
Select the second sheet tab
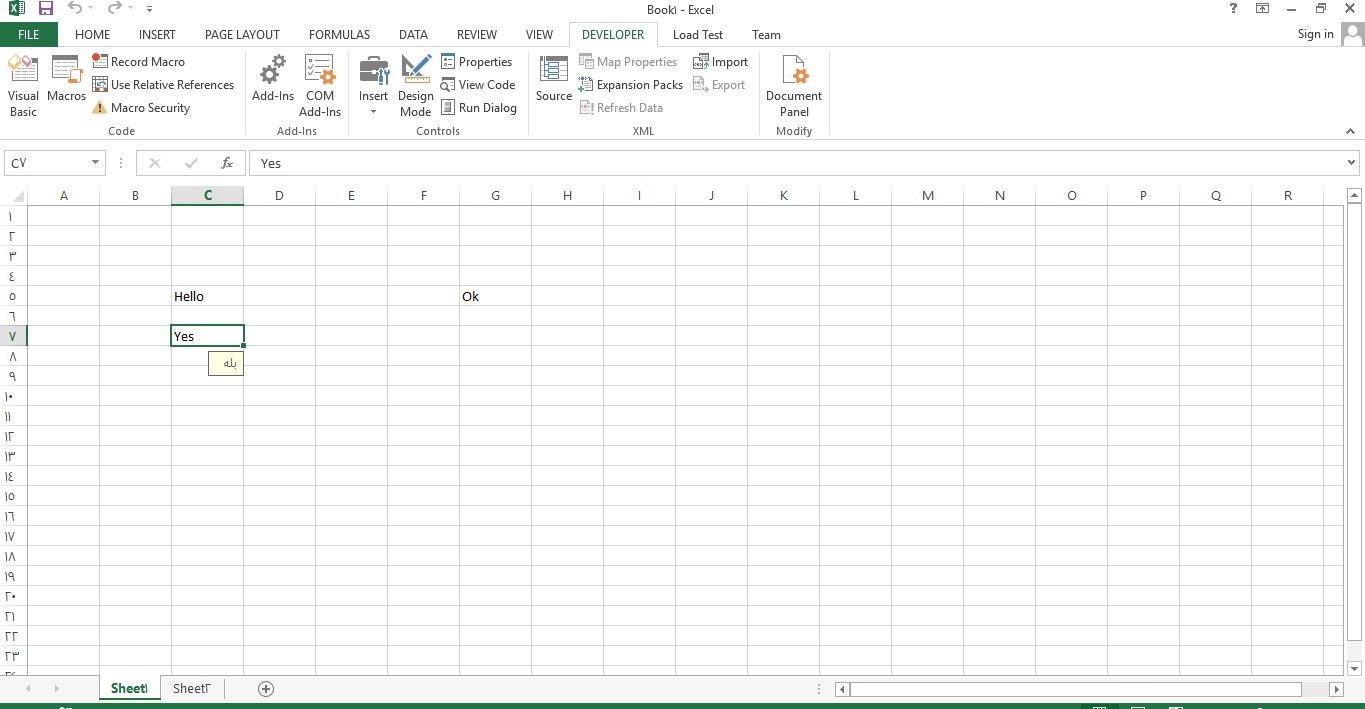[191, 688]
